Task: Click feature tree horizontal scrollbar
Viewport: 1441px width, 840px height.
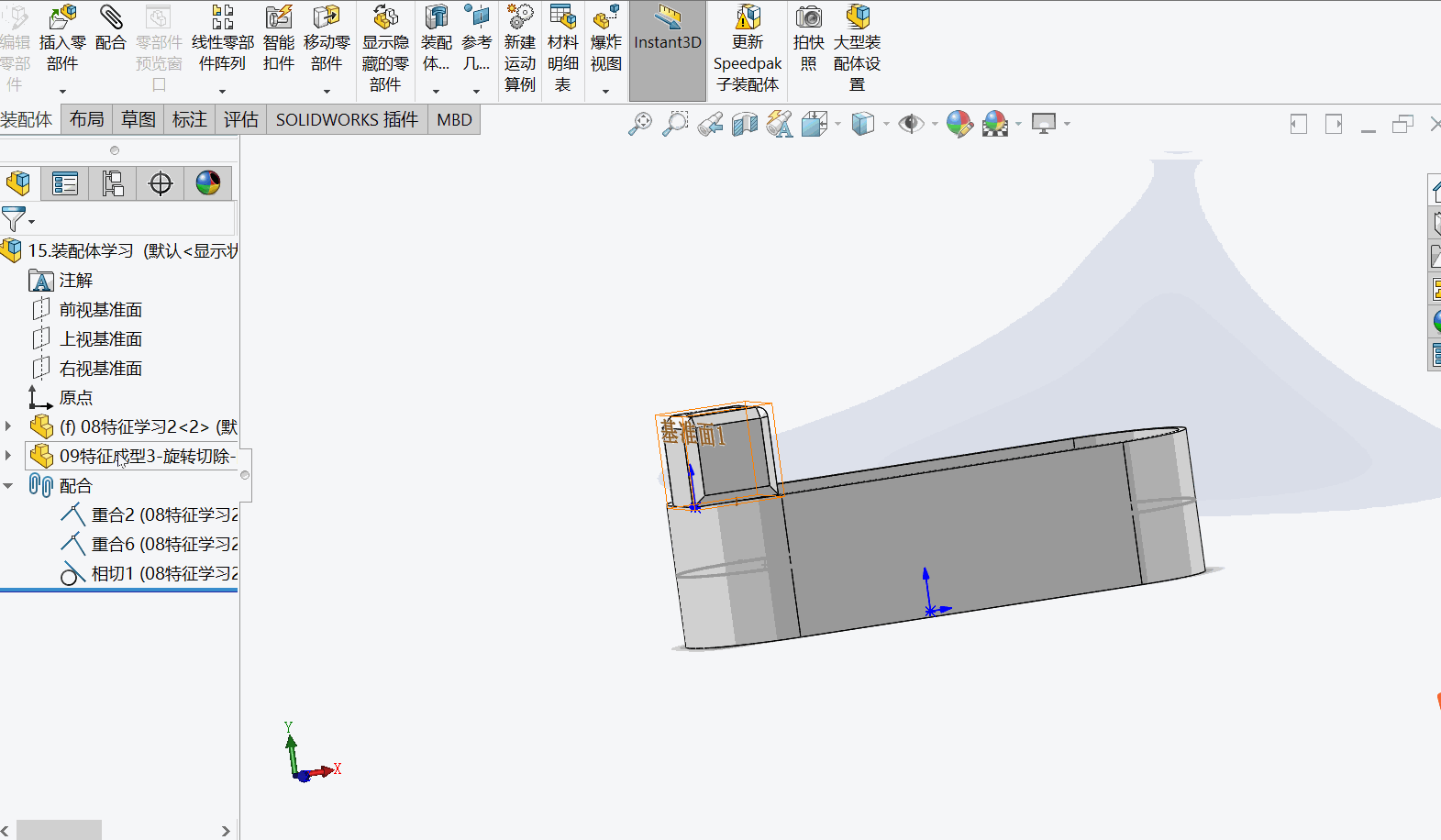Action: [x=59, y=830]
